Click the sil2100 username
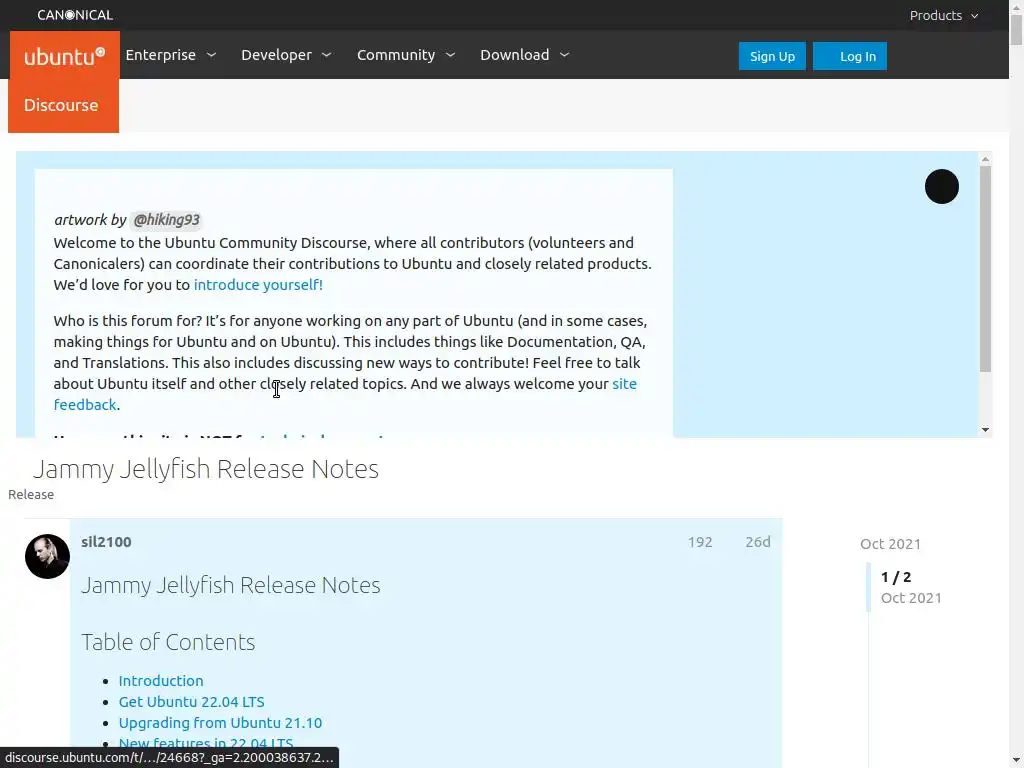 point(106,542)
